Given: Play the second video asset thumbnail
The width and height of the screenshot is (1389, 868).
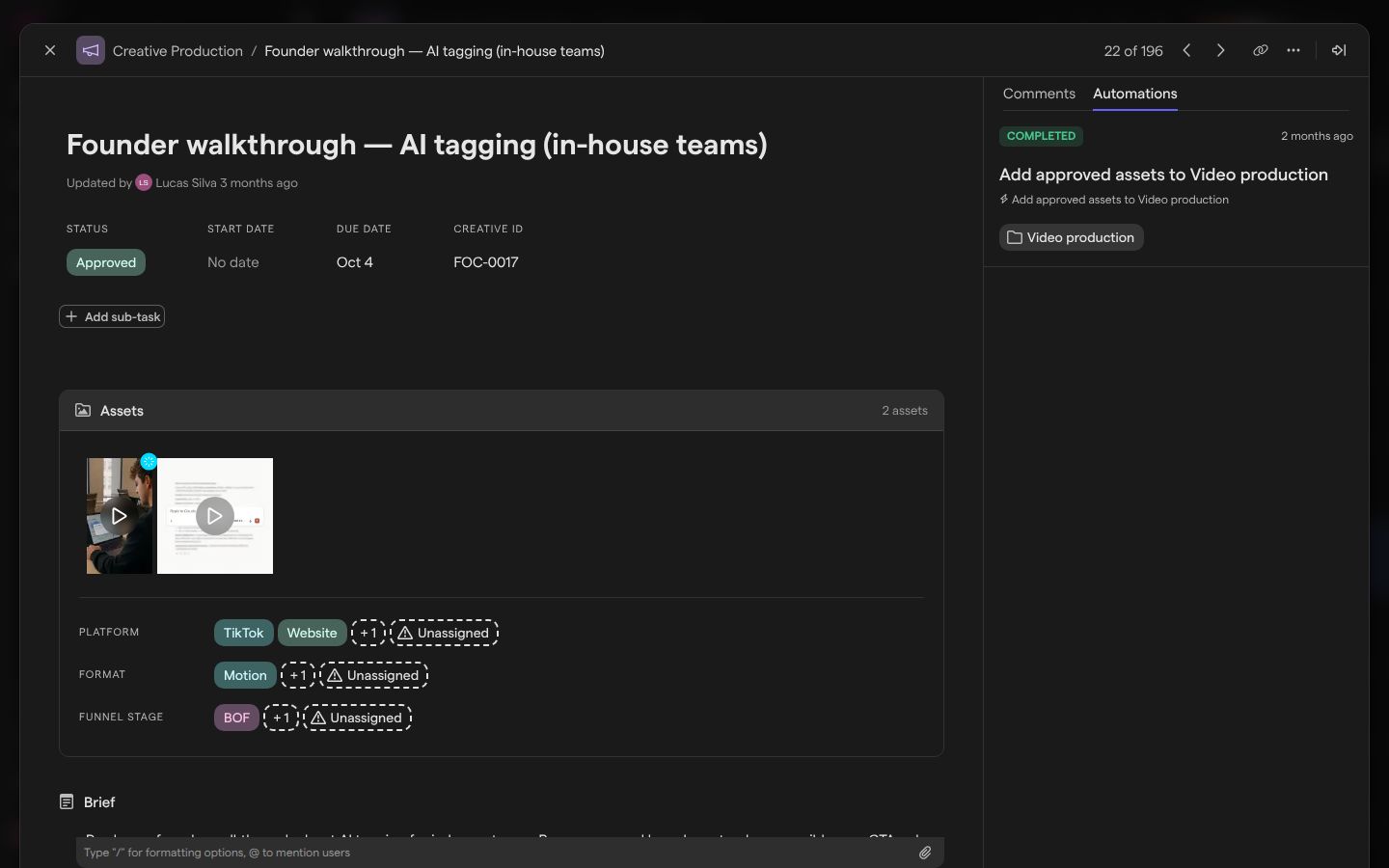Looking at the screenshot, I should click(215, 516).
